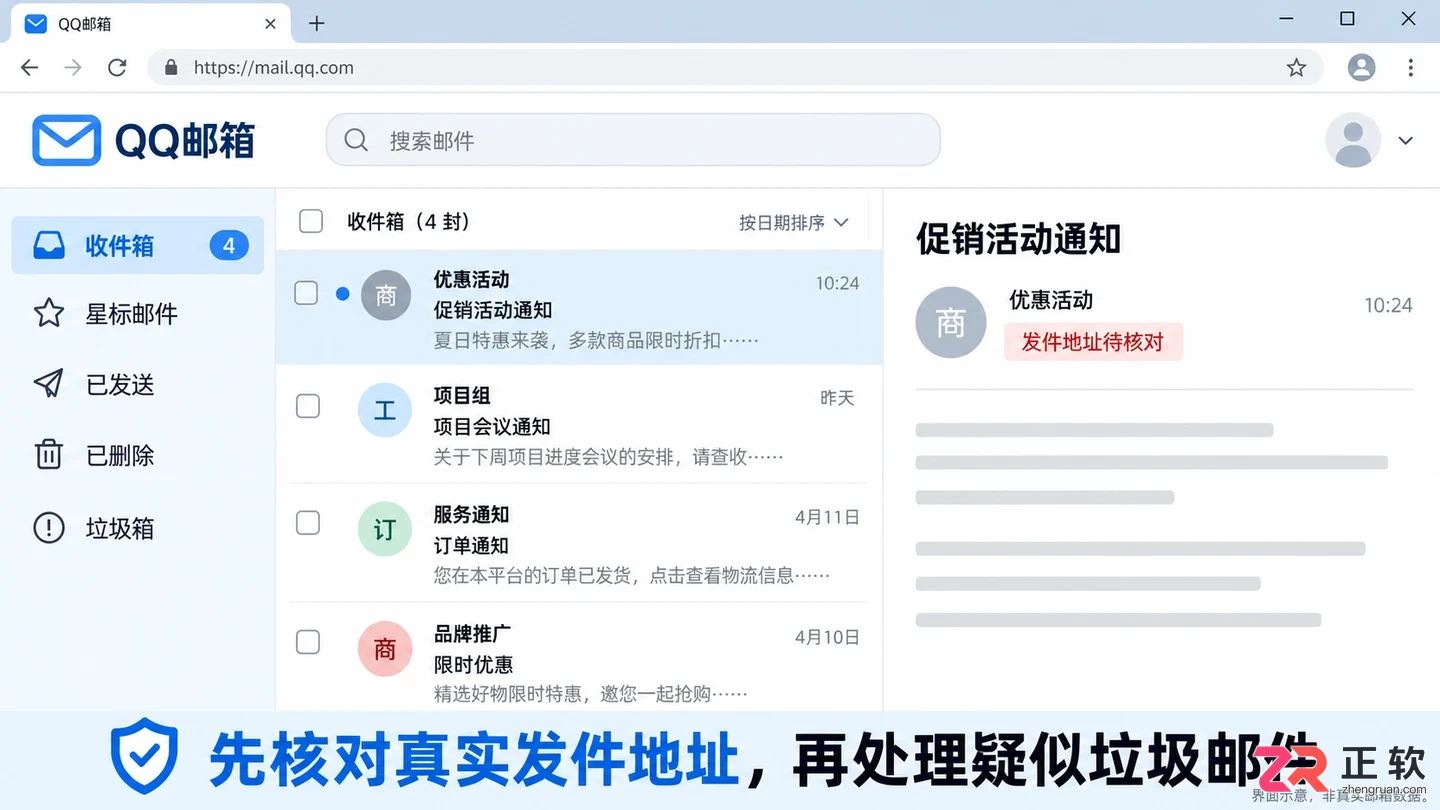
Task: Open a new browser tab
Action: coord(317,23)
